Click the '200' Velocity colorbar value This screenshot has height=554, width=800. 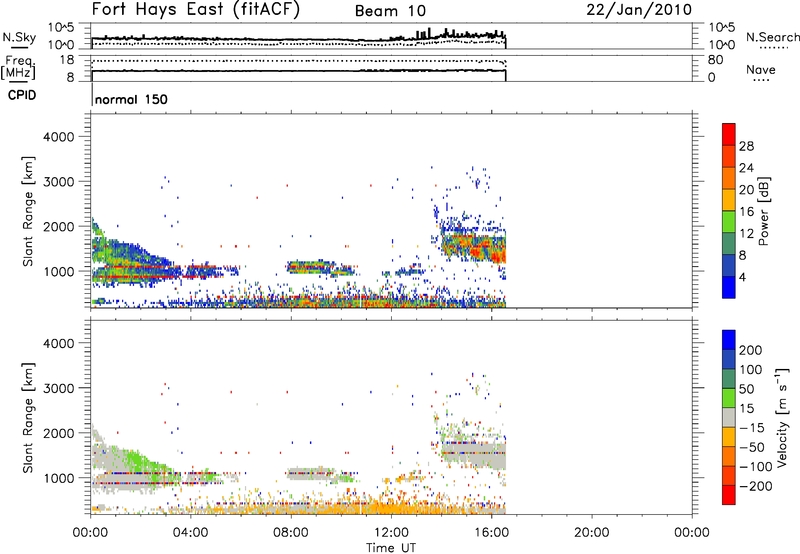(751, 350)
